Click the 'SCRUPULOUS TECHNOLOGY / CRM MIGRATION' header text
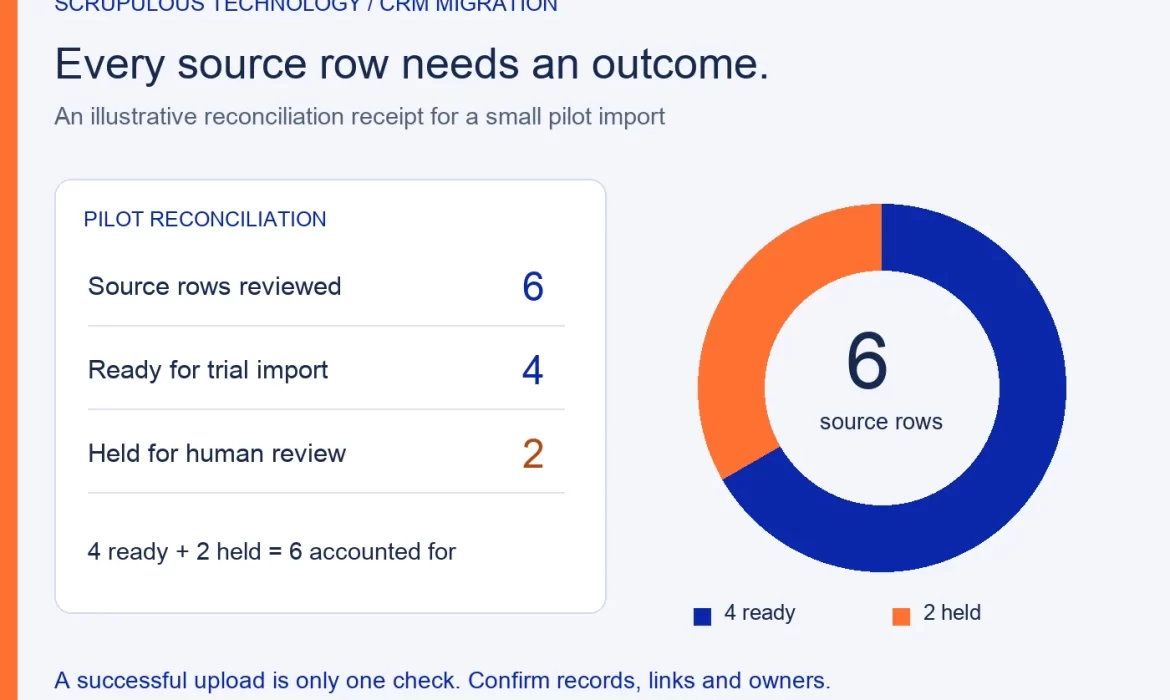 point(306,6)
